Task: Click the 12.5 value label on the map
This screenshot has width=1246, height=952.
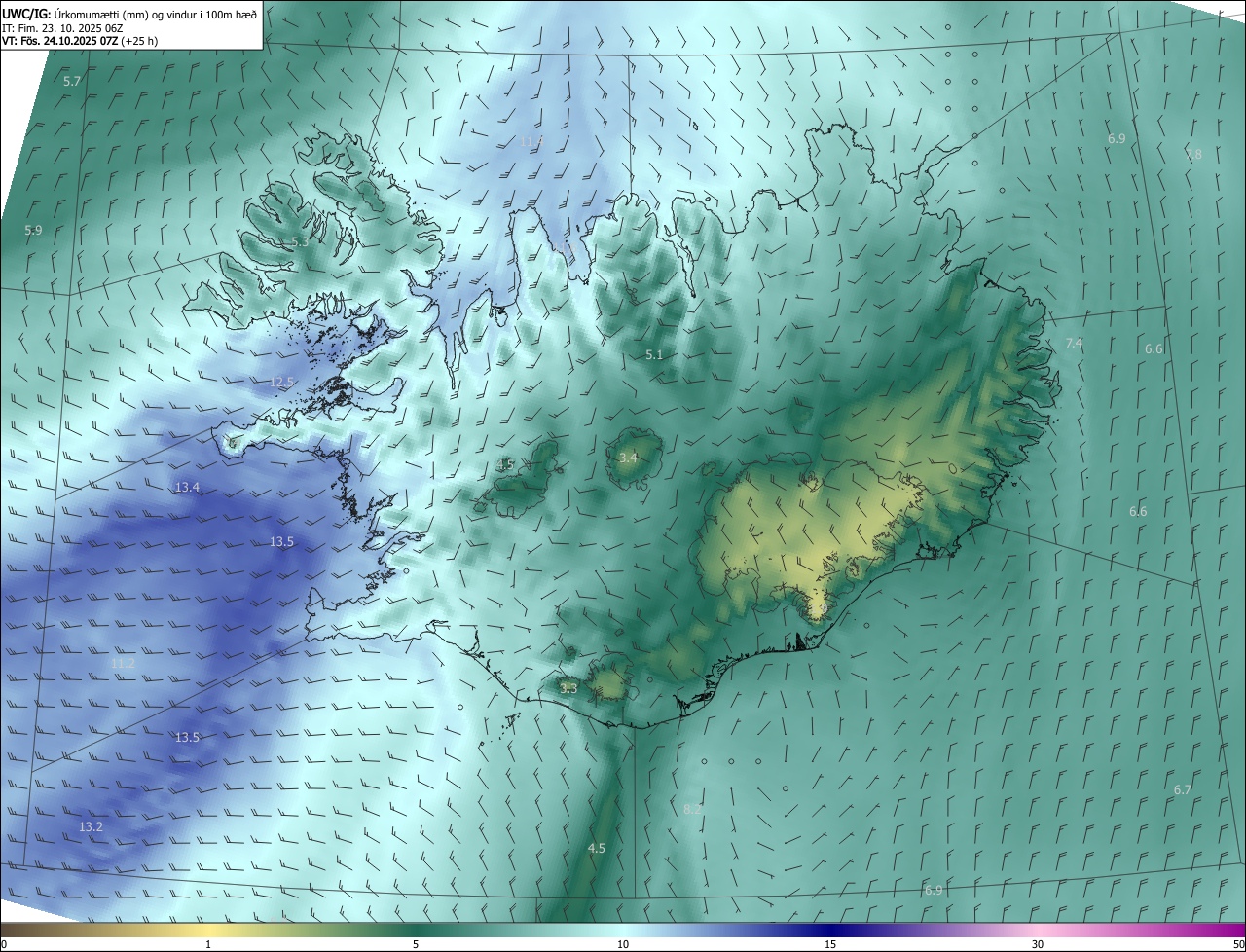Action: 281,383
